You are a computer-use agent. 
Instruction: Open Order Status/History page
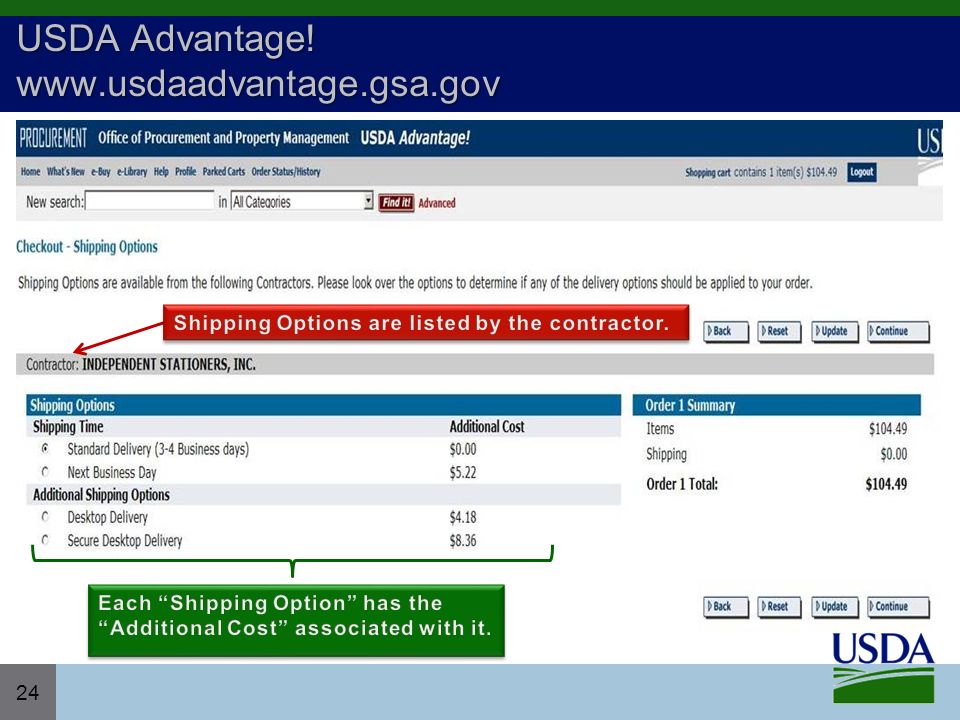point(286,171)
